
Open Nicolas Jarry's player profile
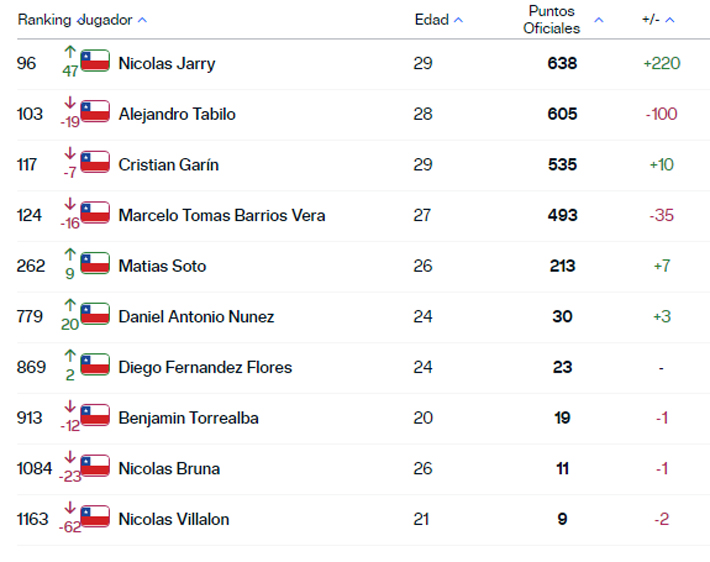[x=166, y=63]
